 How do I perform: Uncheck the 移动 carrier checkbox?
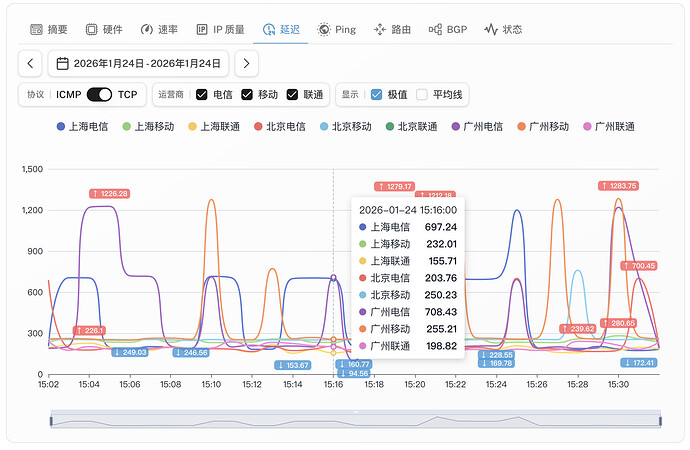[247, 95]
